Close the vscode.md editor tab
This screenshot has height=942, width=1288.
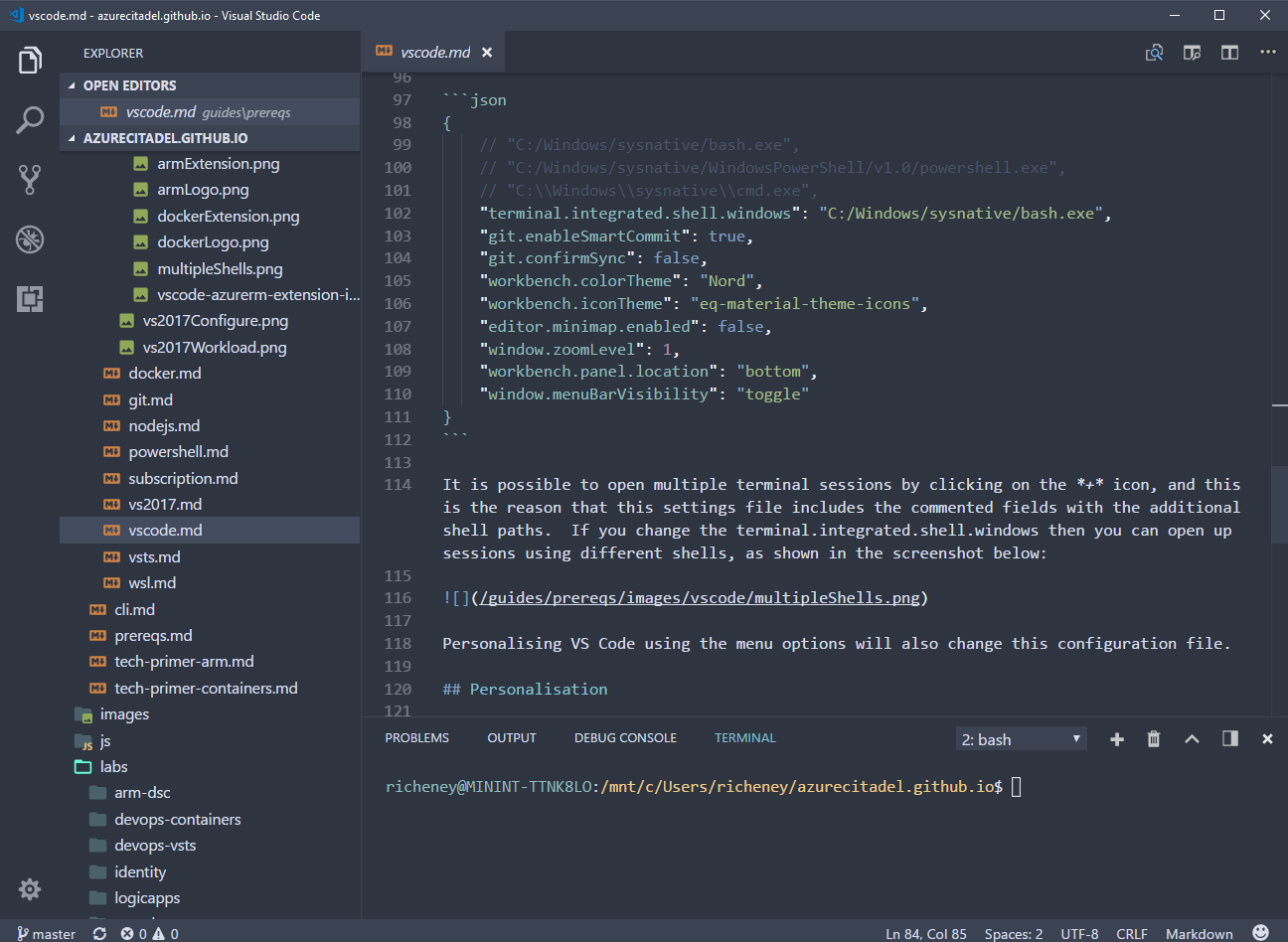487,53
